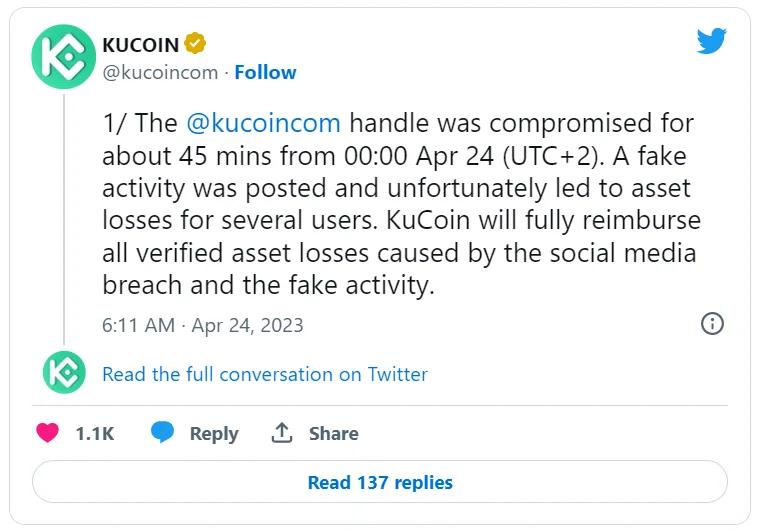
Task: Click the blue @kucoincom mention in tweet text
Action: [263, 124]
